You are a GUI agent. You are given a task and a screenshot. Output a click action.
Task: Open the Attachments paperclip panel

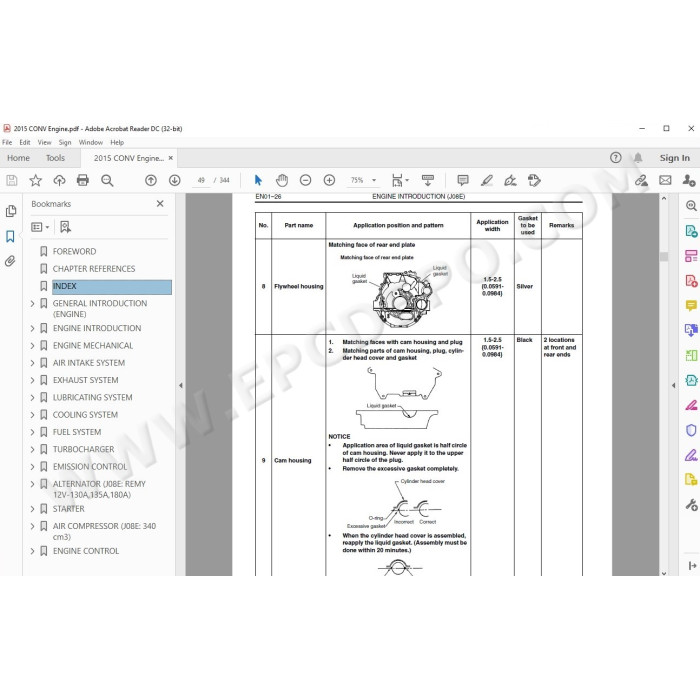point(10,261)
